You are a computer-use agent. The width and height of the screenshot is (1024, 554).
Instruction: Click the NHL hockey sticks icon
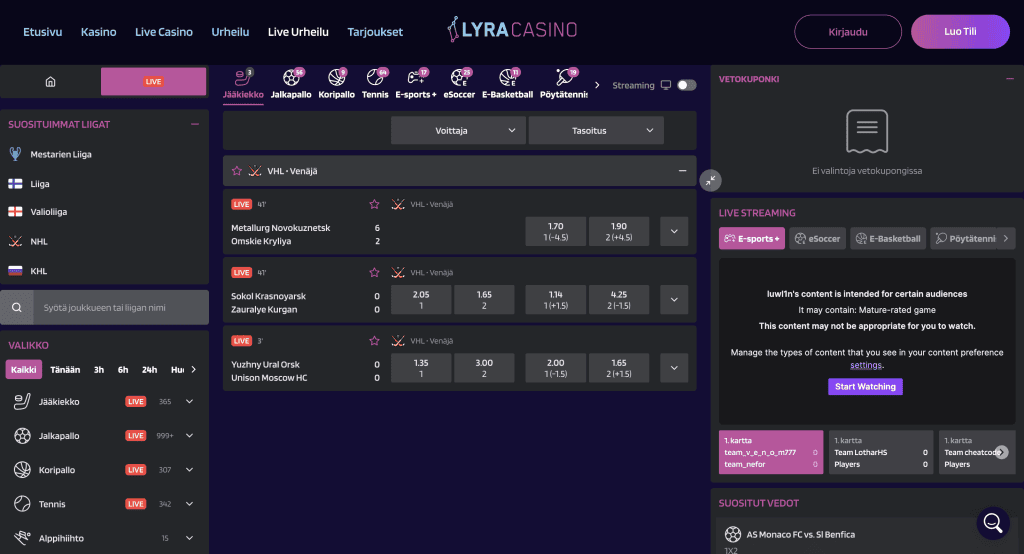pos(15,241)
